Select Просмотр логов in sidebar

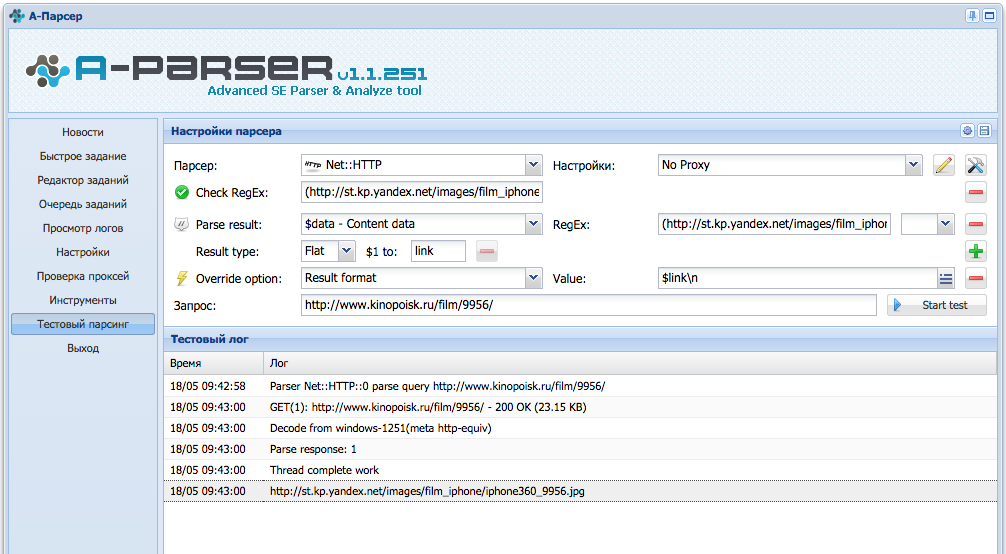(x=83, y=229)
